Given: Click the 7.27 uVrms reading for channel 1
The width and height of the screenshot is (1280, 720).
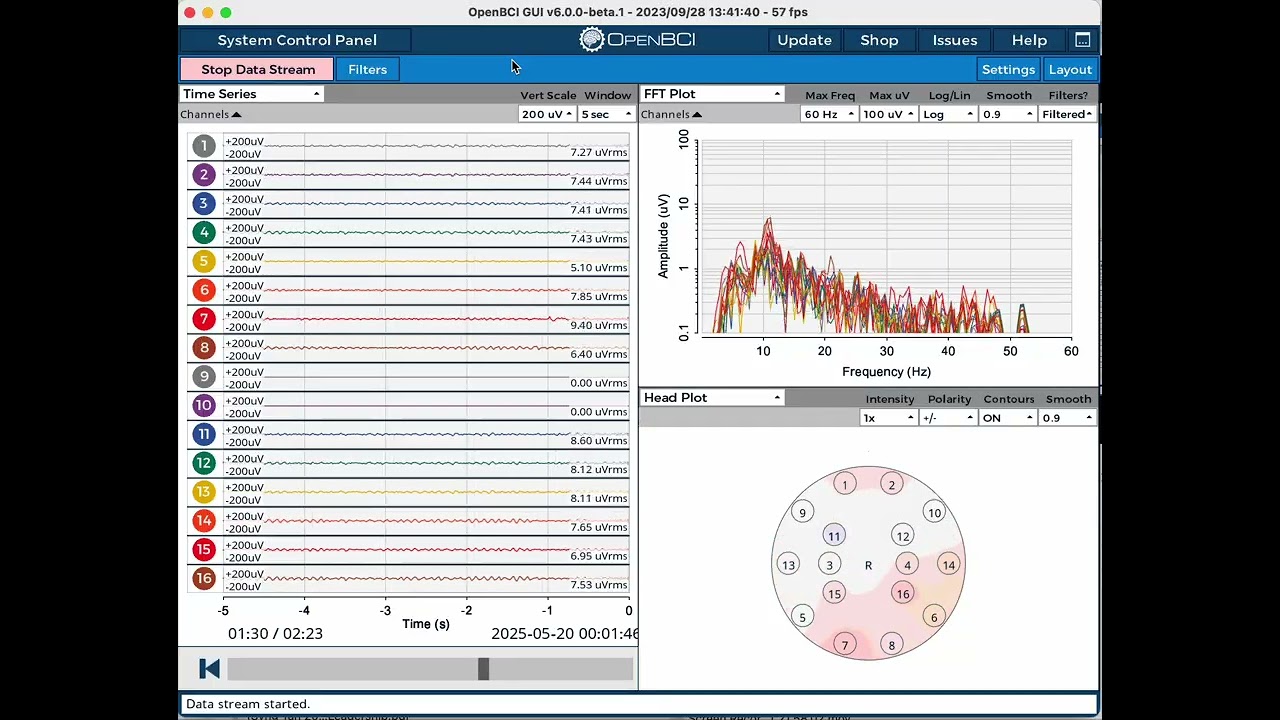Looking at the screenshot, I should [599, 152].
